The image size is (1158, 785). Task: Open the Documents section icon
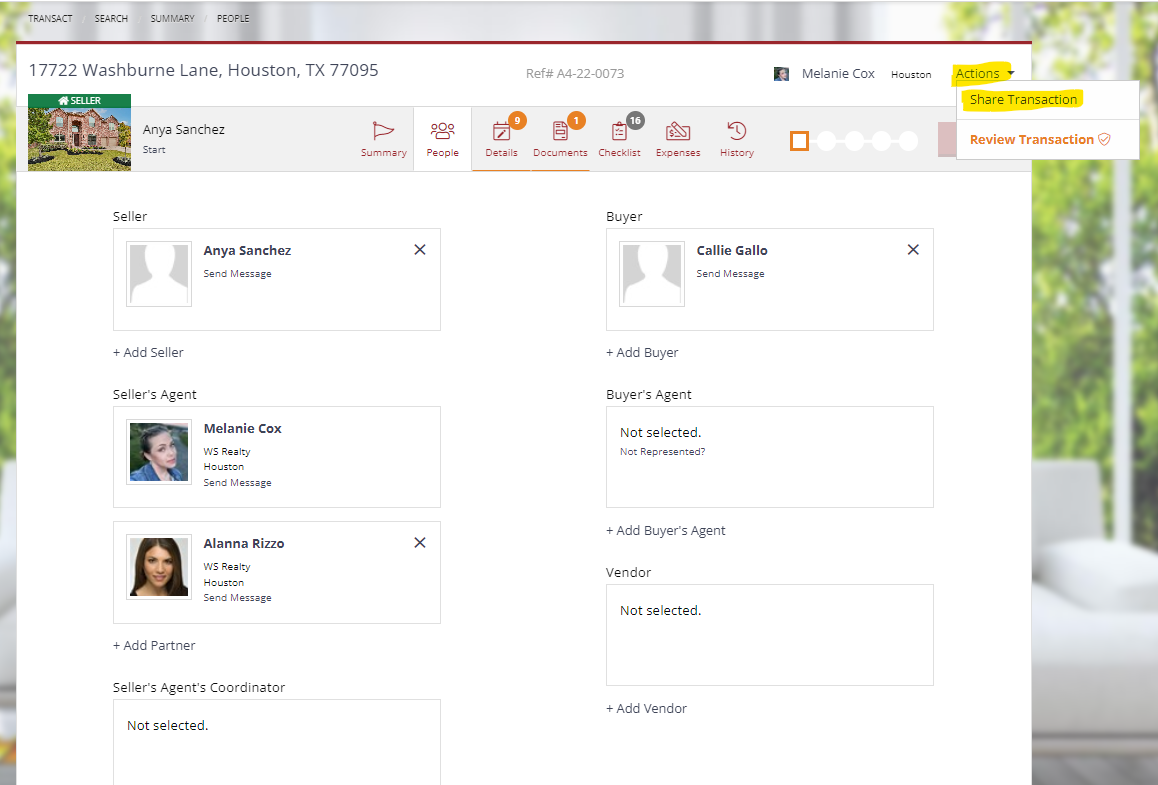click(560, 131)
